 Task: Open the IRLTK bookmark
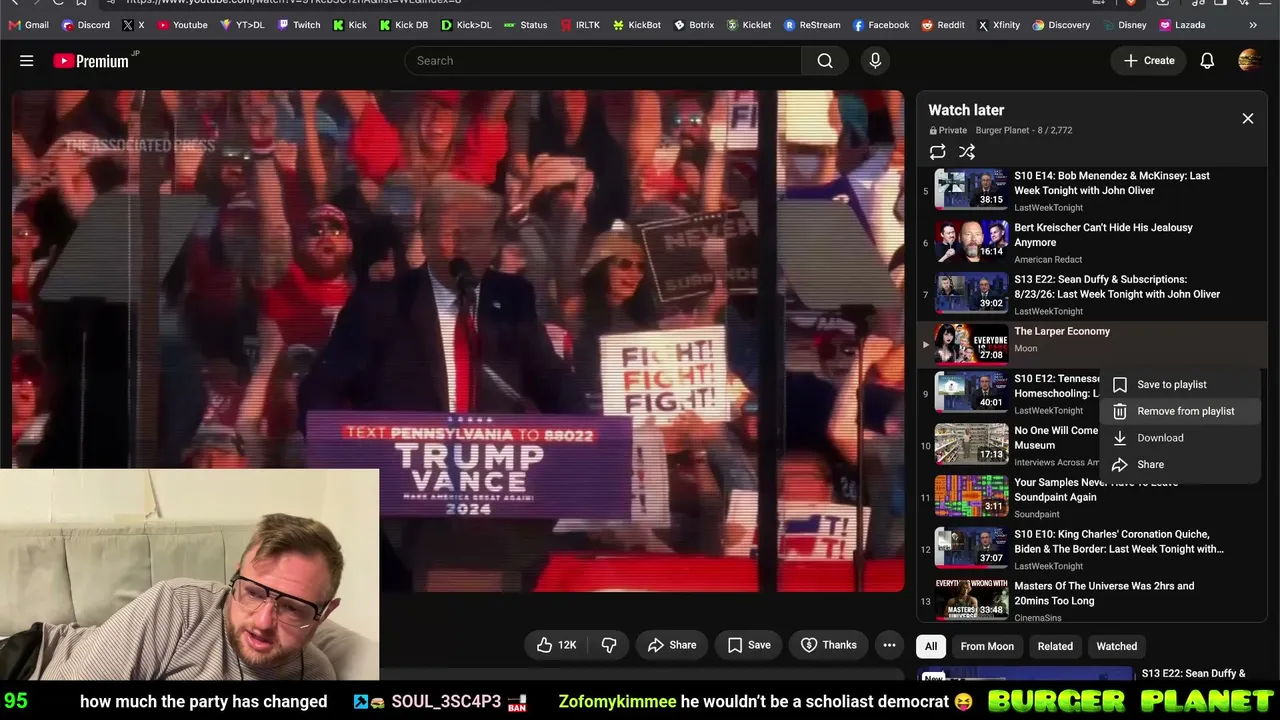(x=581, y=25)
